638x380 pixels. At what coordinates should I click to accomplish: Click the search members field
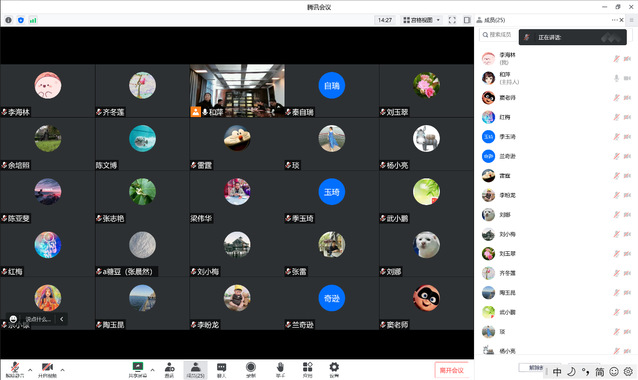(x=499, y=35)
